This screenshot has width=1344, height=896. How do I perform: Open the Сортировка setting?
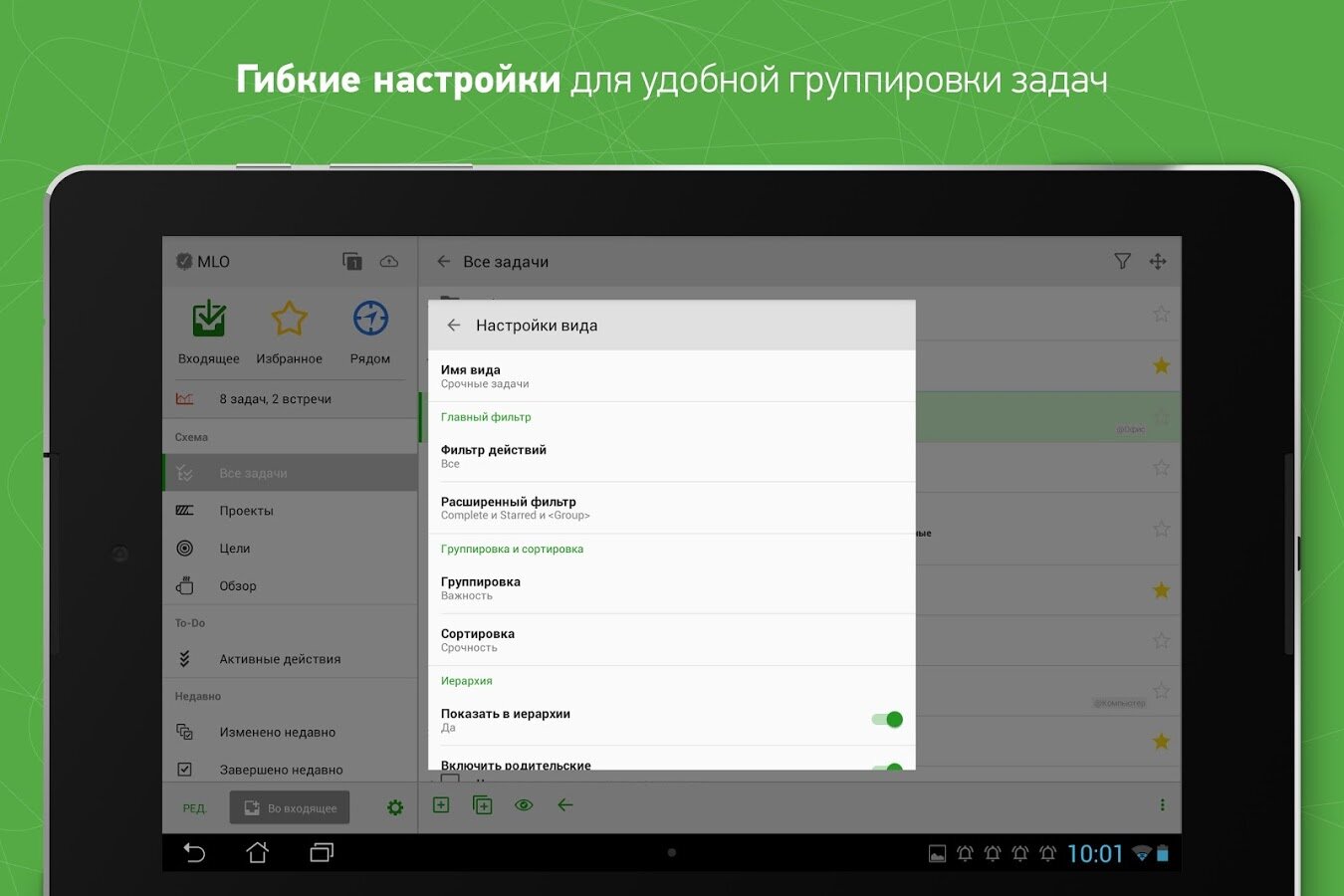671,640
